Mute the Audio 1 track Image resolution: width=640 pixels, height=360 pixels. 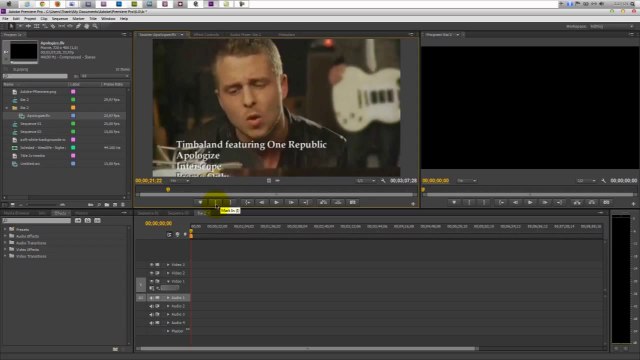[x=151, y=298]
